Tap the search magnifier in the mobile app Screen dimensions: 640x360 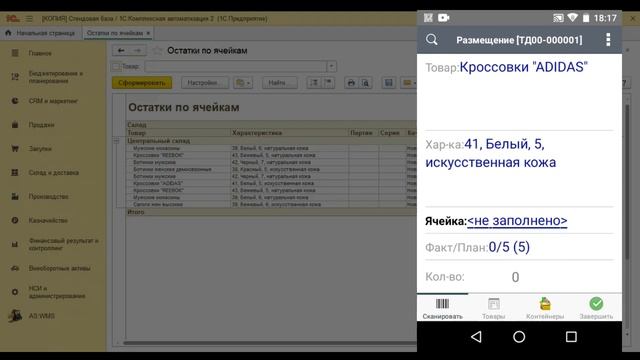431,40
